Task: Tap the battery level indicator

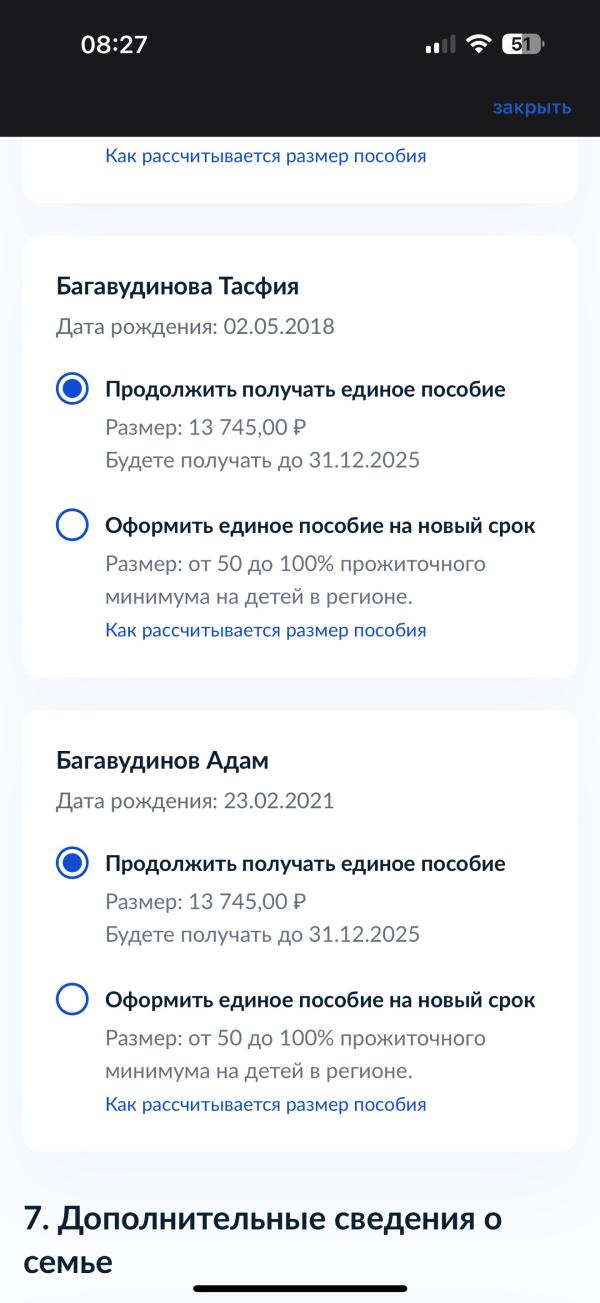Action: click(523, 44)
